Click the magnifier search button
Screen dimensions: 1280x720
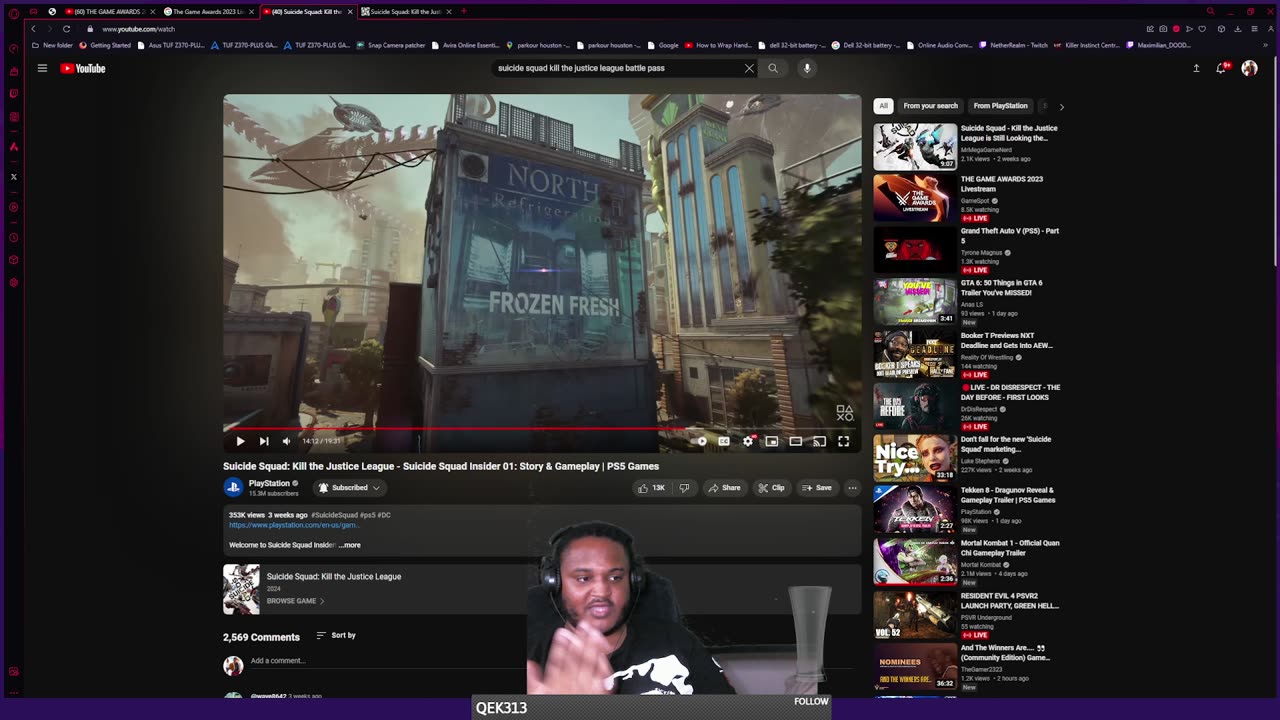[773, 68]
